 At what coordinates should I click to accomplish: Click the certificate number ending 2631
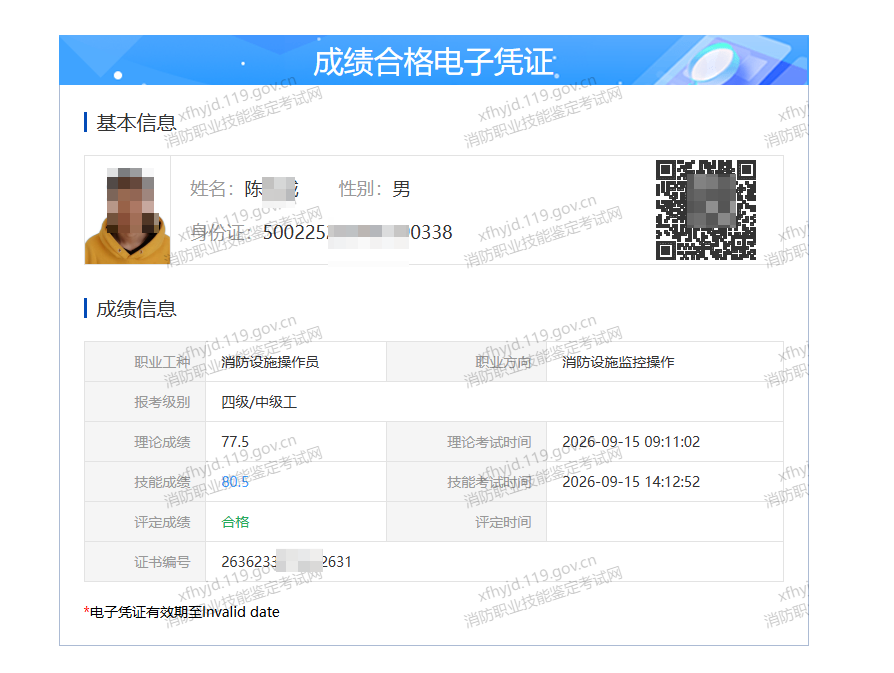(286, 561)
